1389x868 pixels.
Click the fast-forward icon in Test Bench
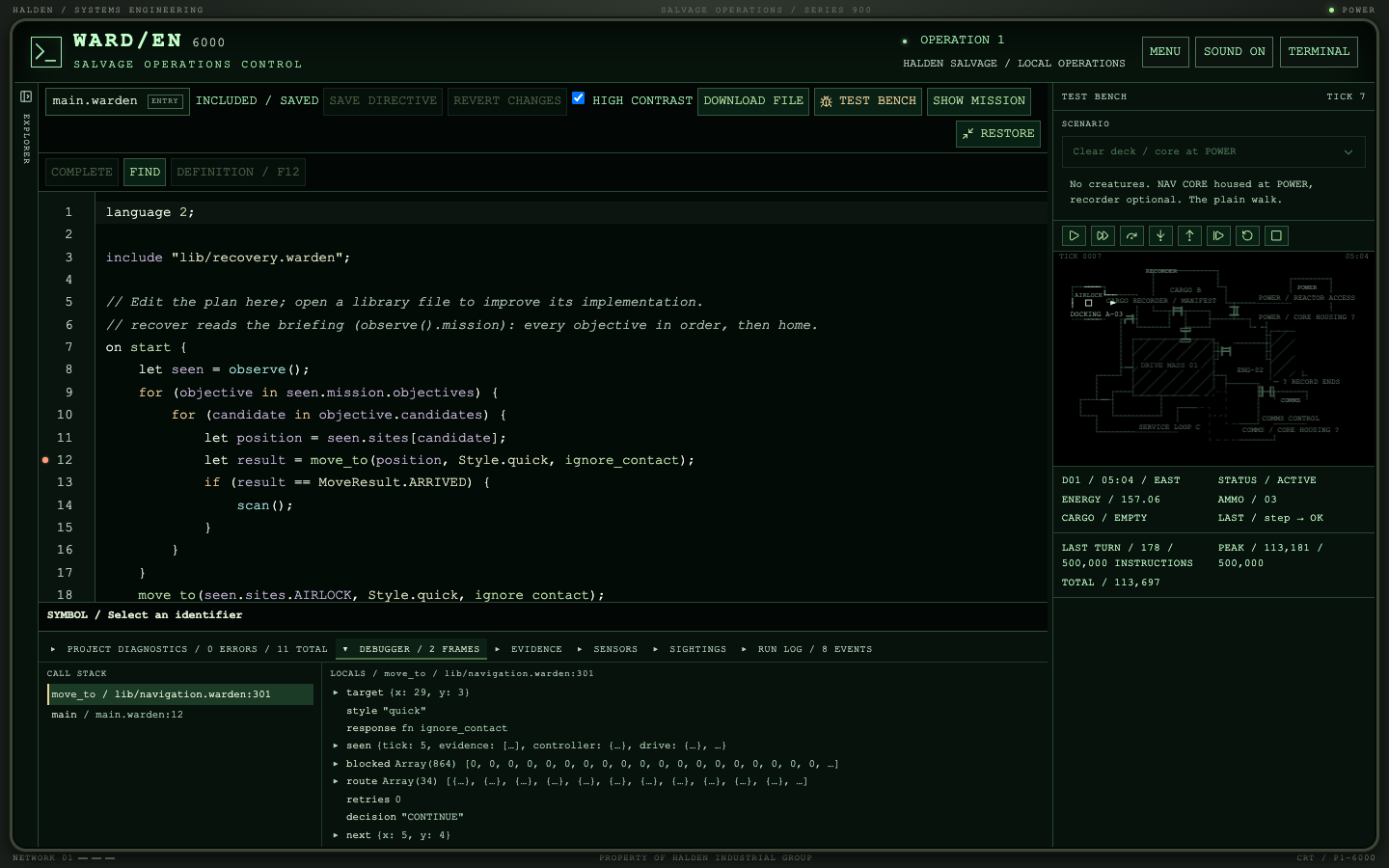pos(1103,235)
